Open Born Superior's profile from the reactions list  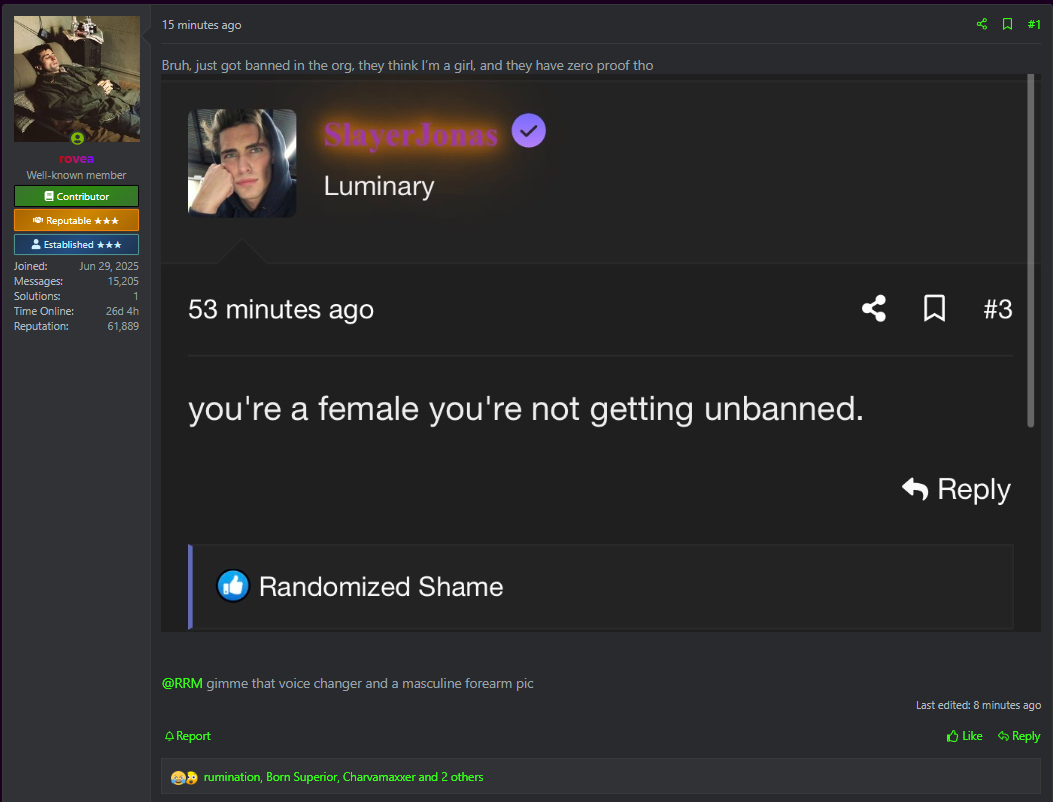[x=302, y=777]
